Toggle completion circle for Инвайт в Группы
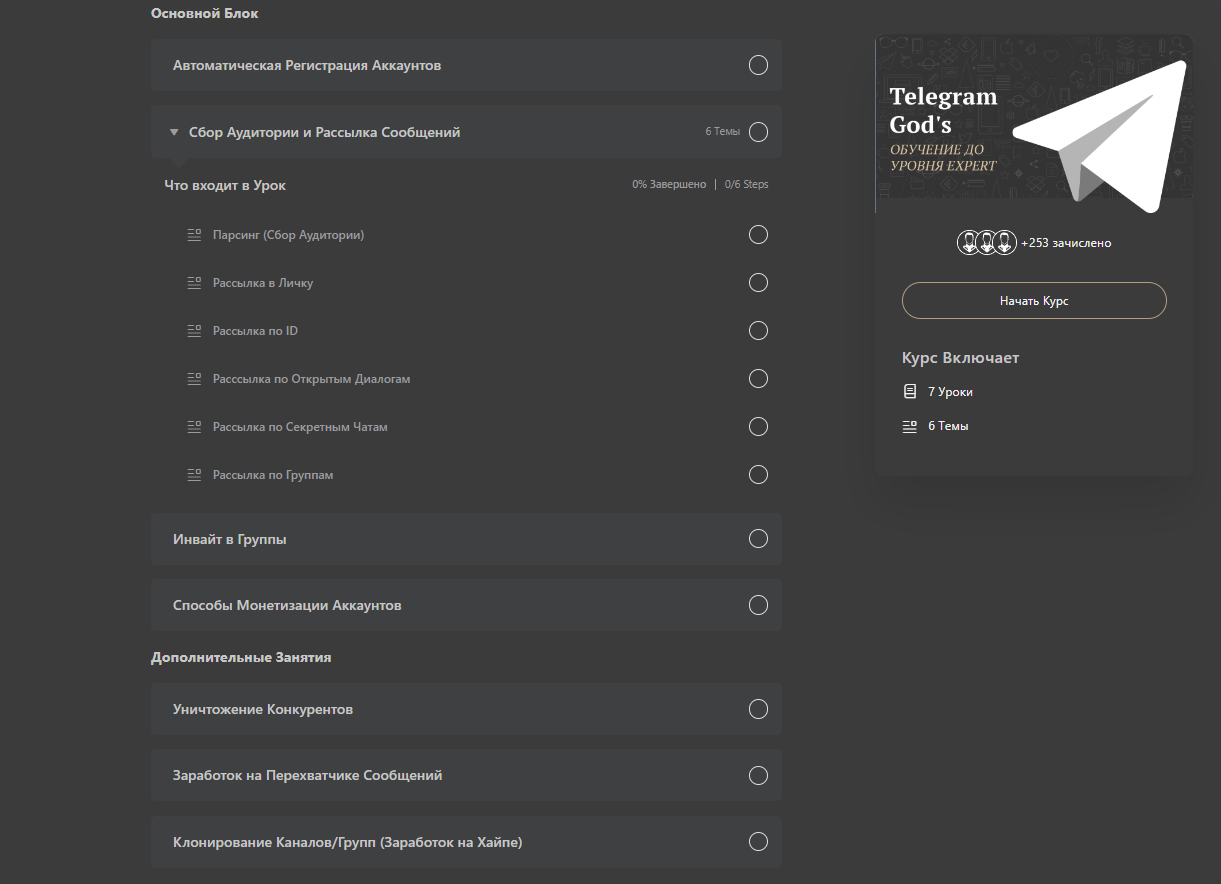Image resolution: width=1221 pixels, height=884 pixels. click(x=758, y=539)
